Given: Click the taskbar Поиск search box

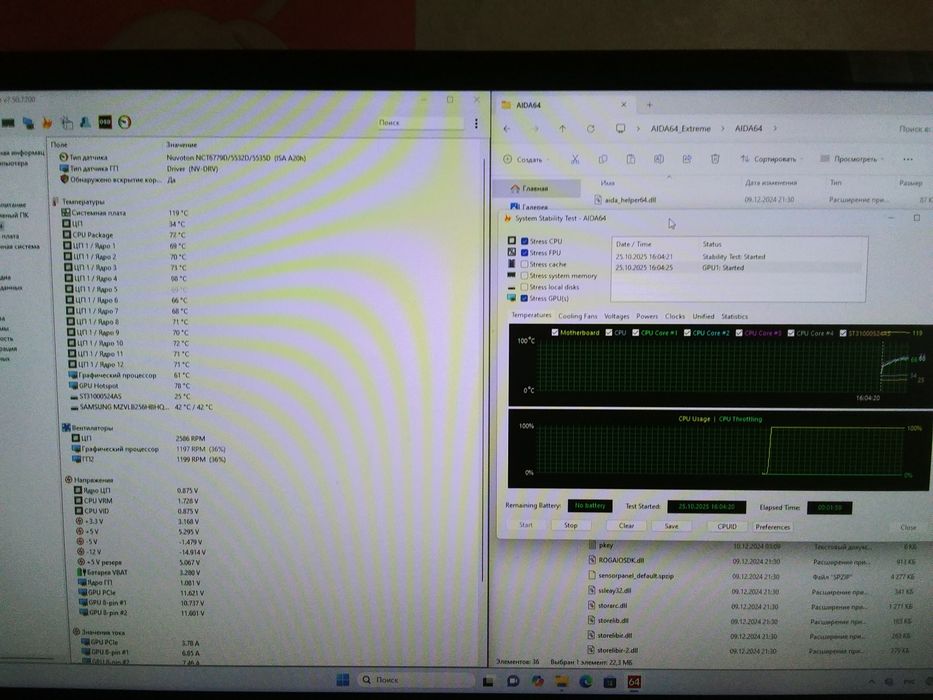Looking at the screenshot, I should pyautogui.click(x=415, y=680).
